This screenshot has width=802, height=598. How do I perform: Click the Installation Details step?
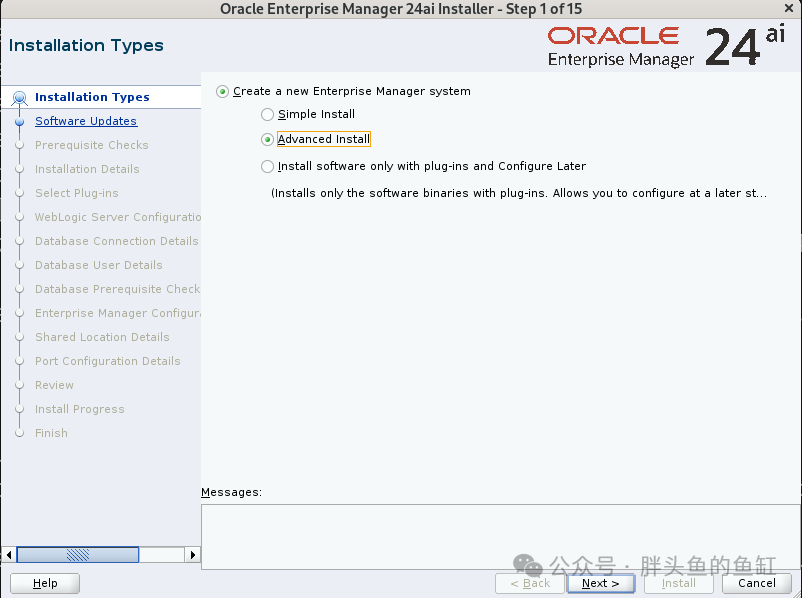point(87,169)
